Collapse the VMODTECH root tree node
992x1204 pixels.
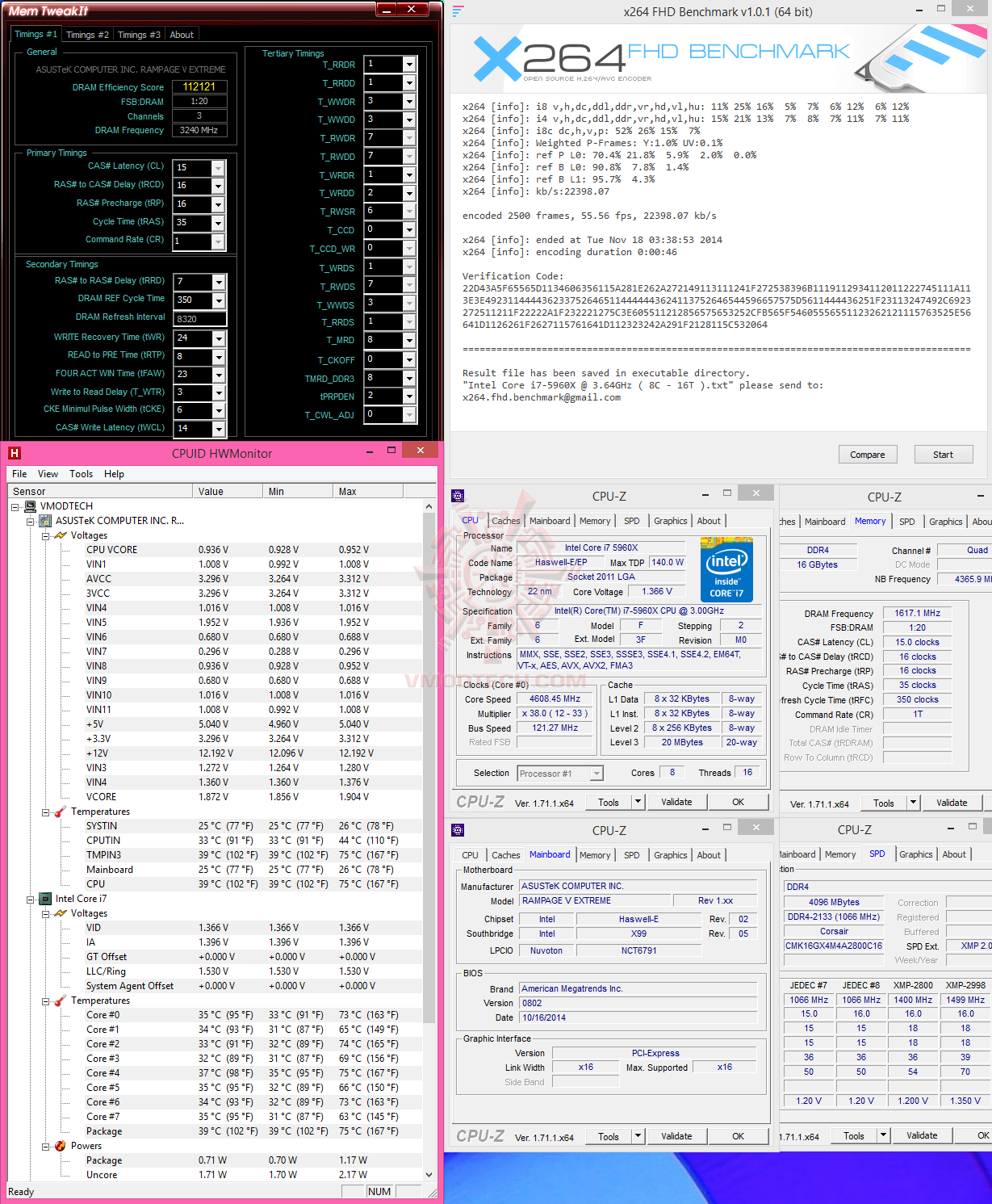(15, 506)
